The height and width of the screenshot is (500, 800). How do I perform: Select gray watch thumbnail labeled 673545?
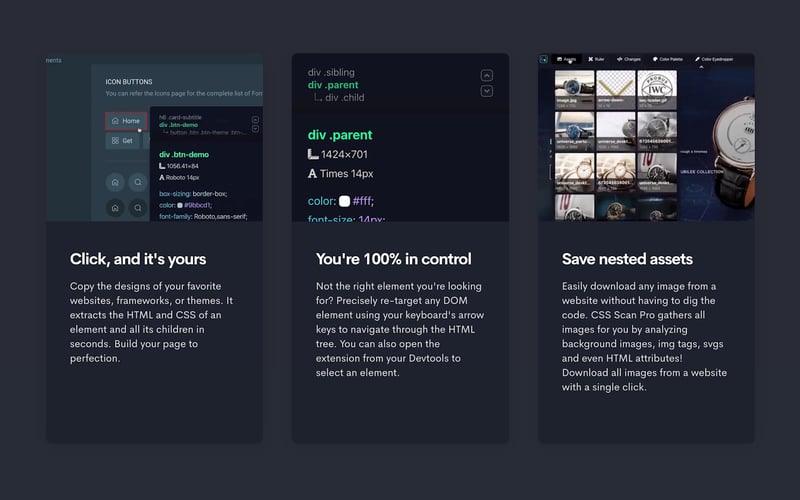coord(657,131)
